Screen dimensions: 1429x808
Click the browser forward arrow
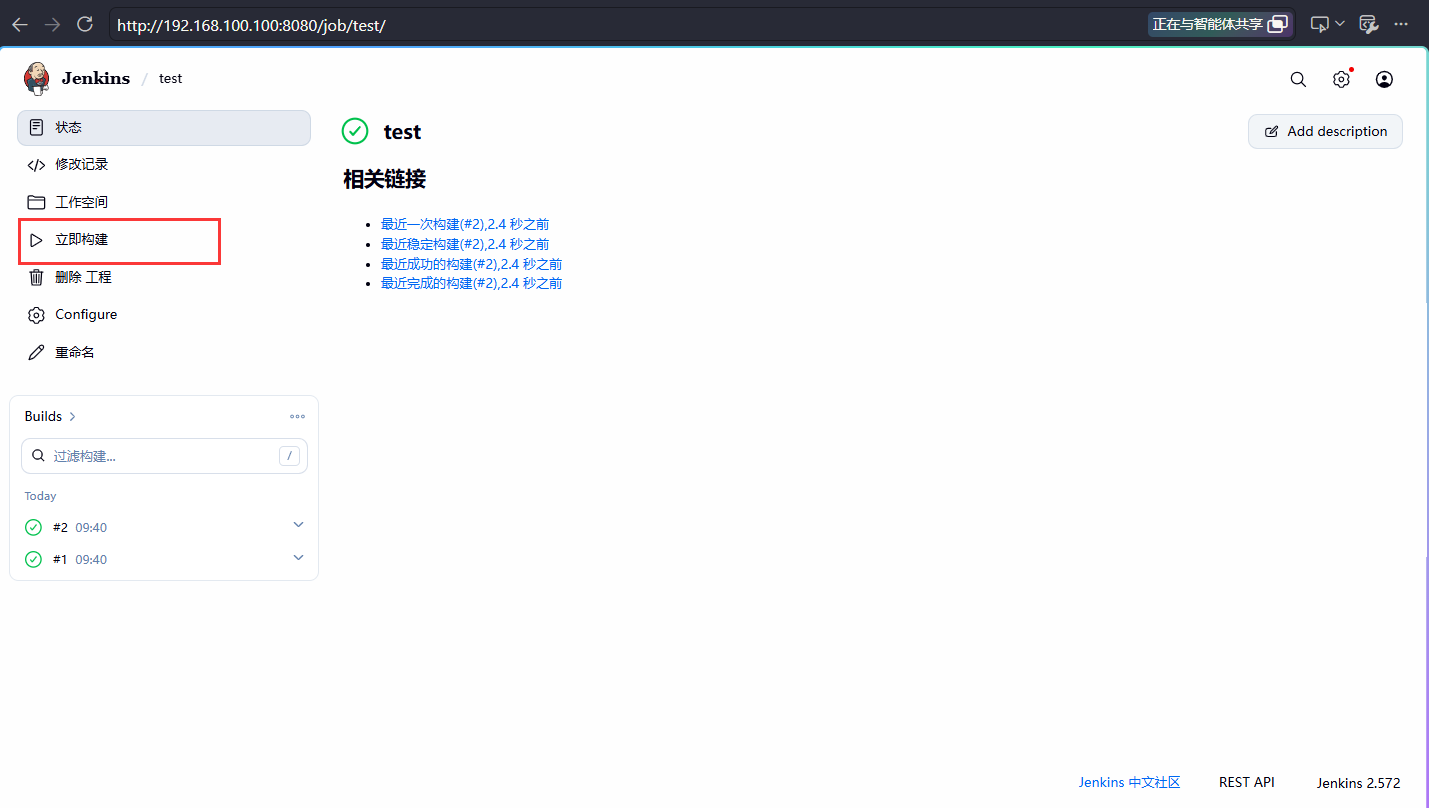53,25
